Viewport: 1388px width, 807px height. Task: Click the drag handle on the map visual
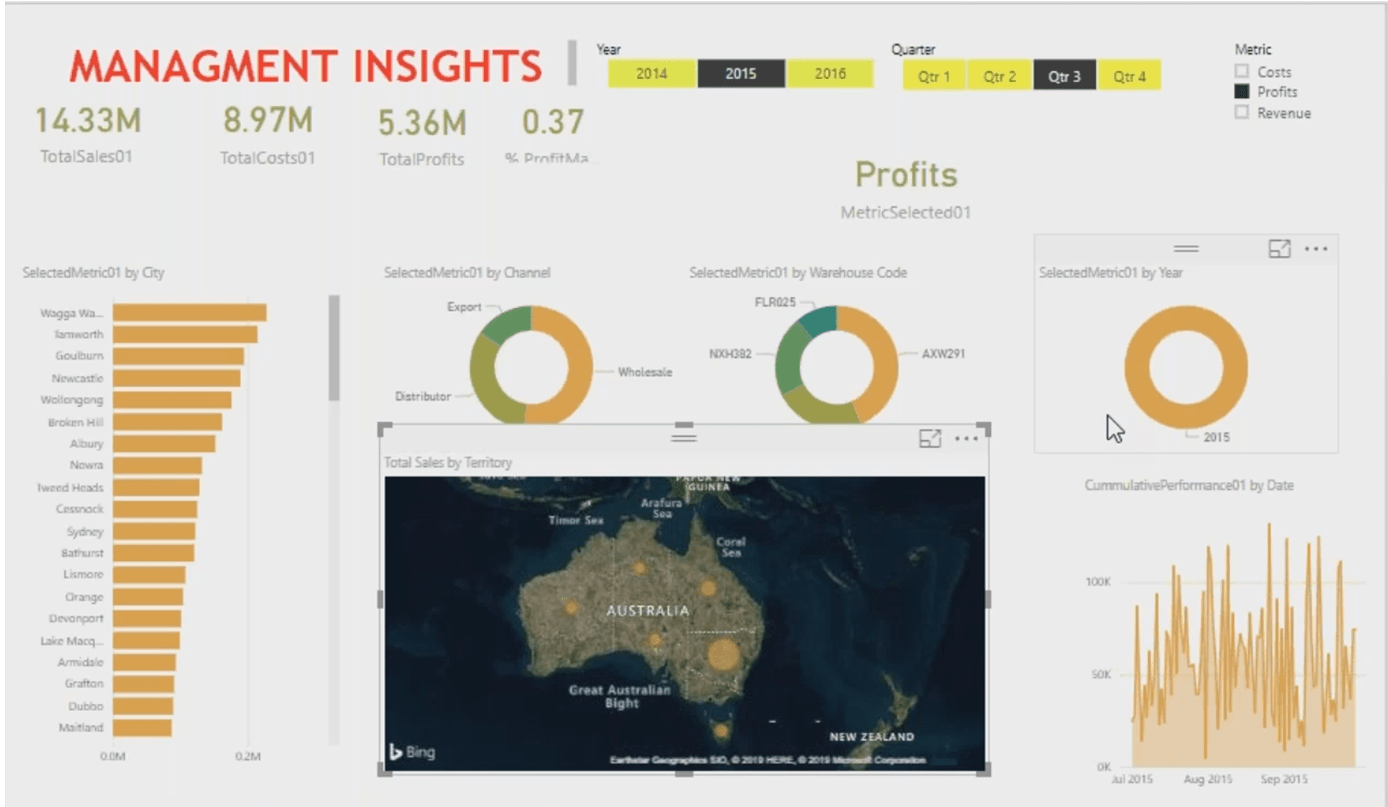pos(684,437)
